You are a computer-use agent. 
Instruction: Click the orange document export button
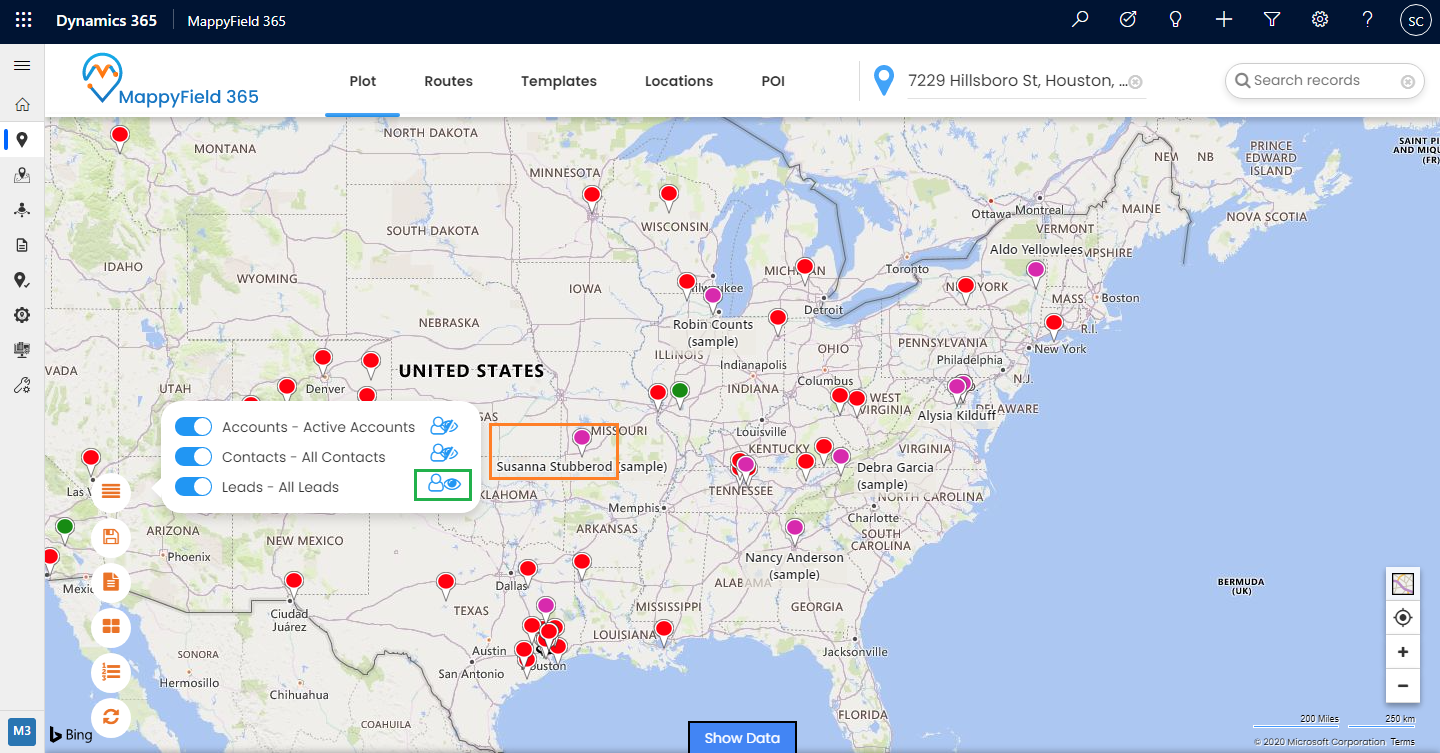111,582
